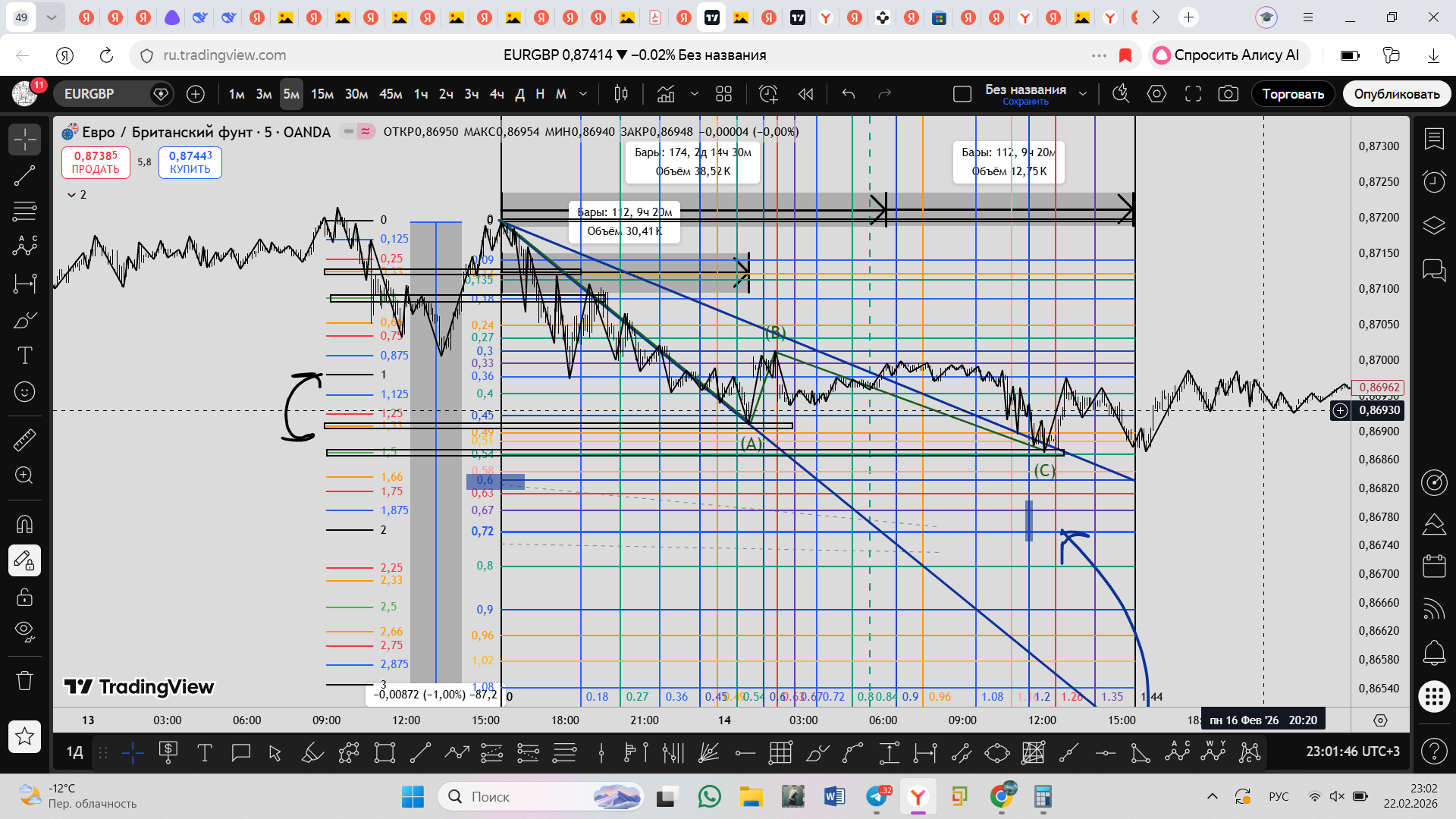Select the 1ч timeframe

[x=421, y=94]
